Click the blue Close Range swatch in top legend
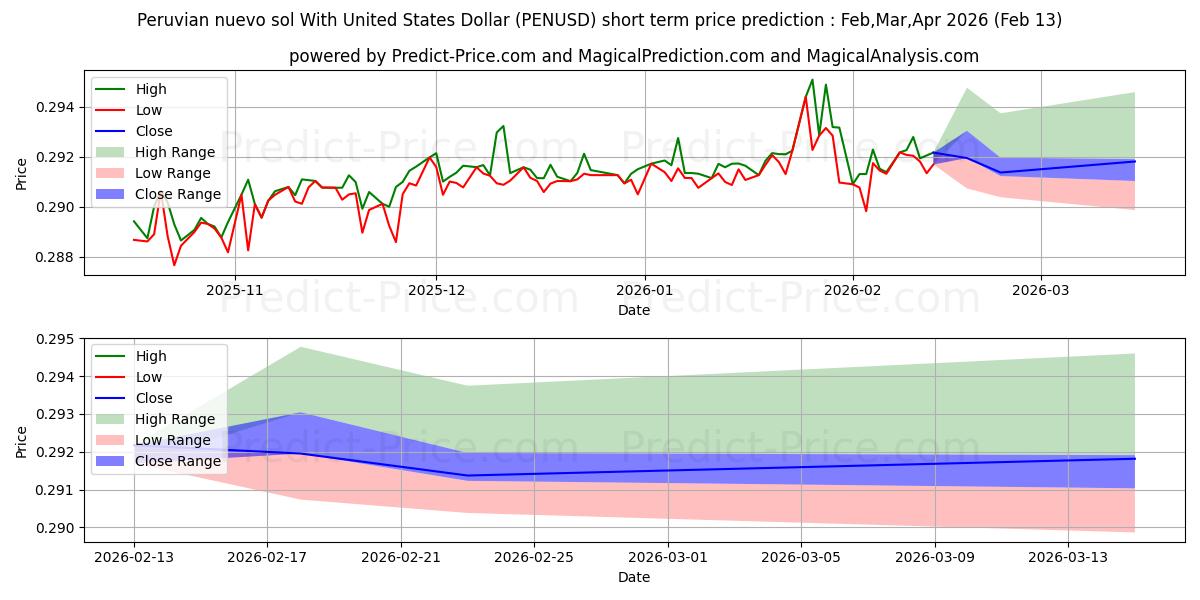Image resolution: width=1200 pixels, height=600 pixels. tap(113, 195)
